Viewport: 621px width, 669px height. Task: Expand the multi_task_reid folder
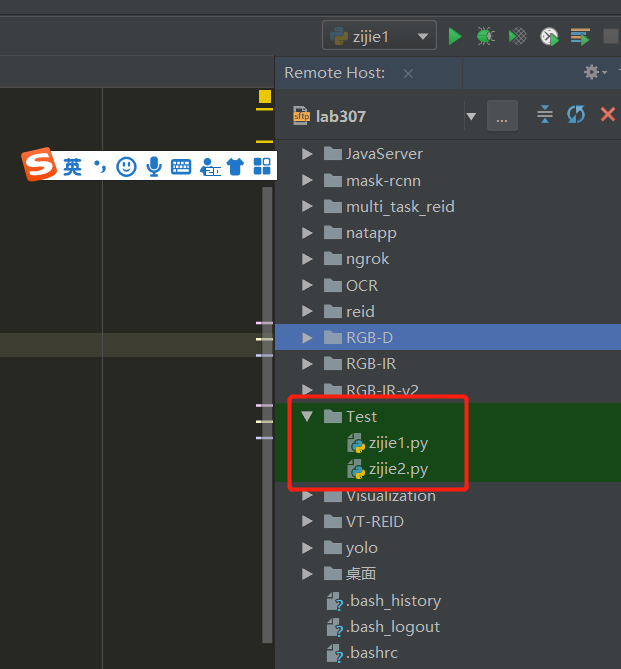pyautogui.click(x=307, y=207)
